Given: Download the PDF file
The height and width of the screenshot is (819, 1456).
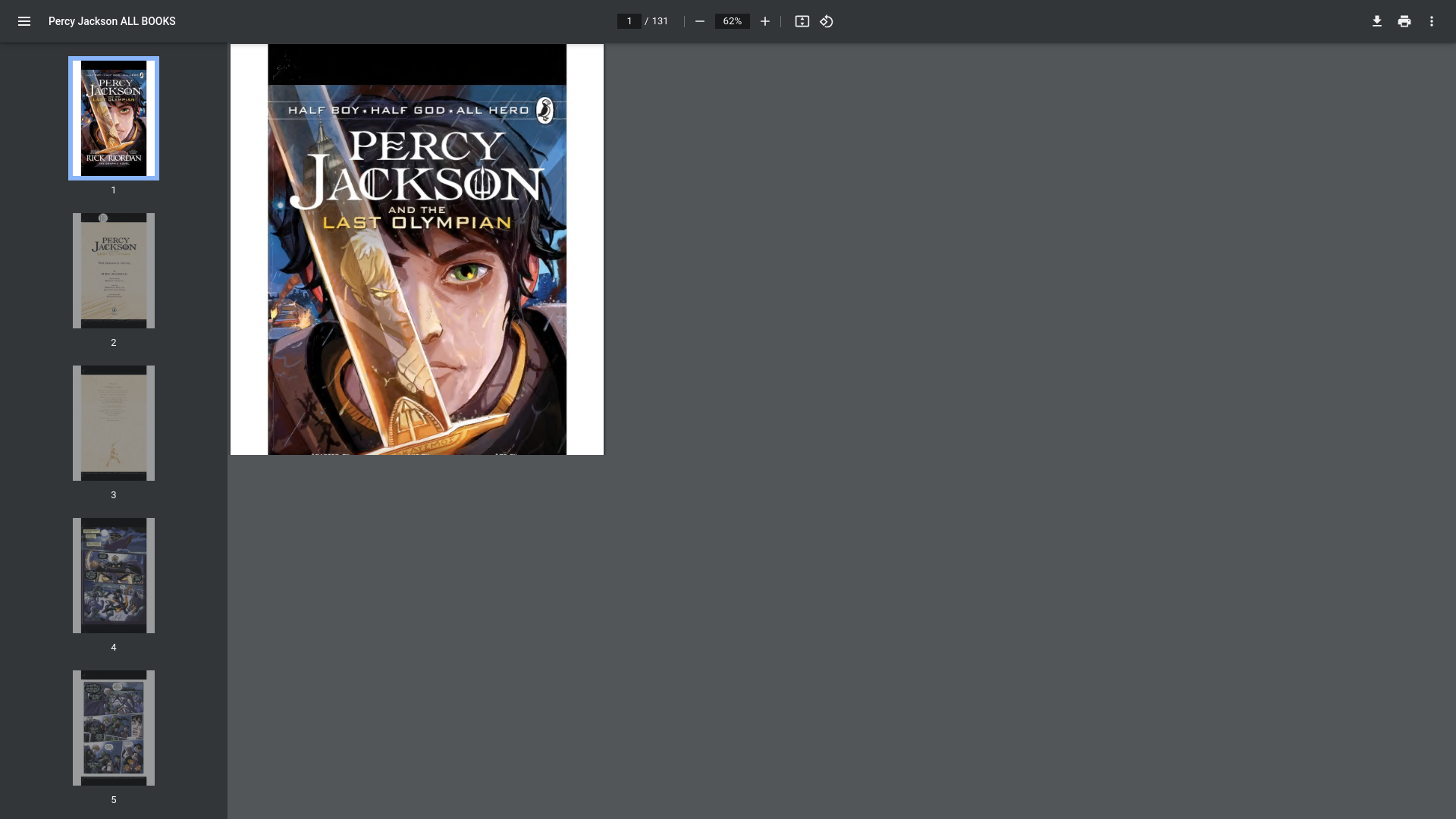Looking at the screenshot, I should point(1377,21).
